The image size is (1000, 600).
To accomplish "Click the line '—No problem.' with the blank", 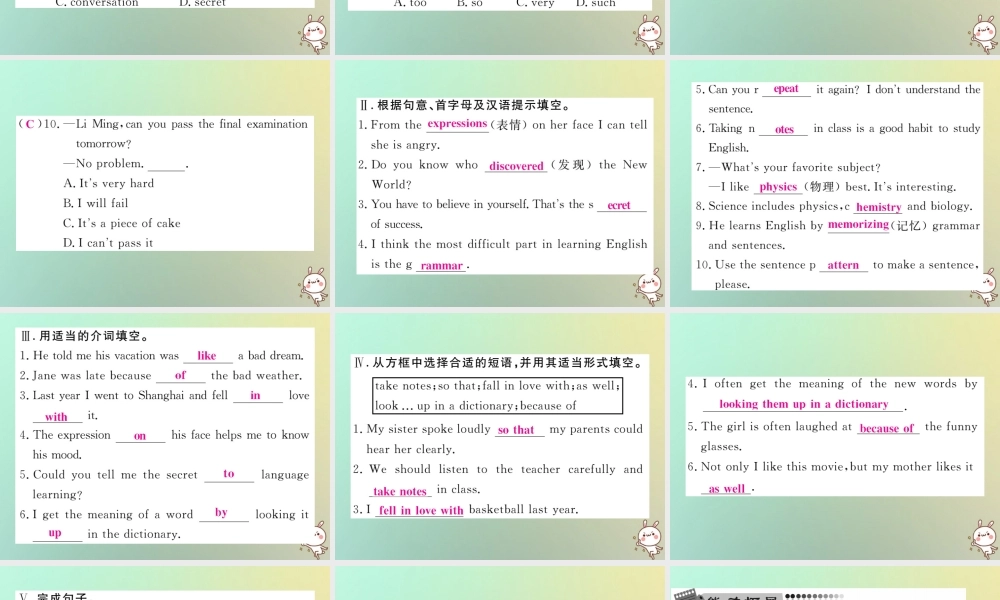I will click(126, 164).
